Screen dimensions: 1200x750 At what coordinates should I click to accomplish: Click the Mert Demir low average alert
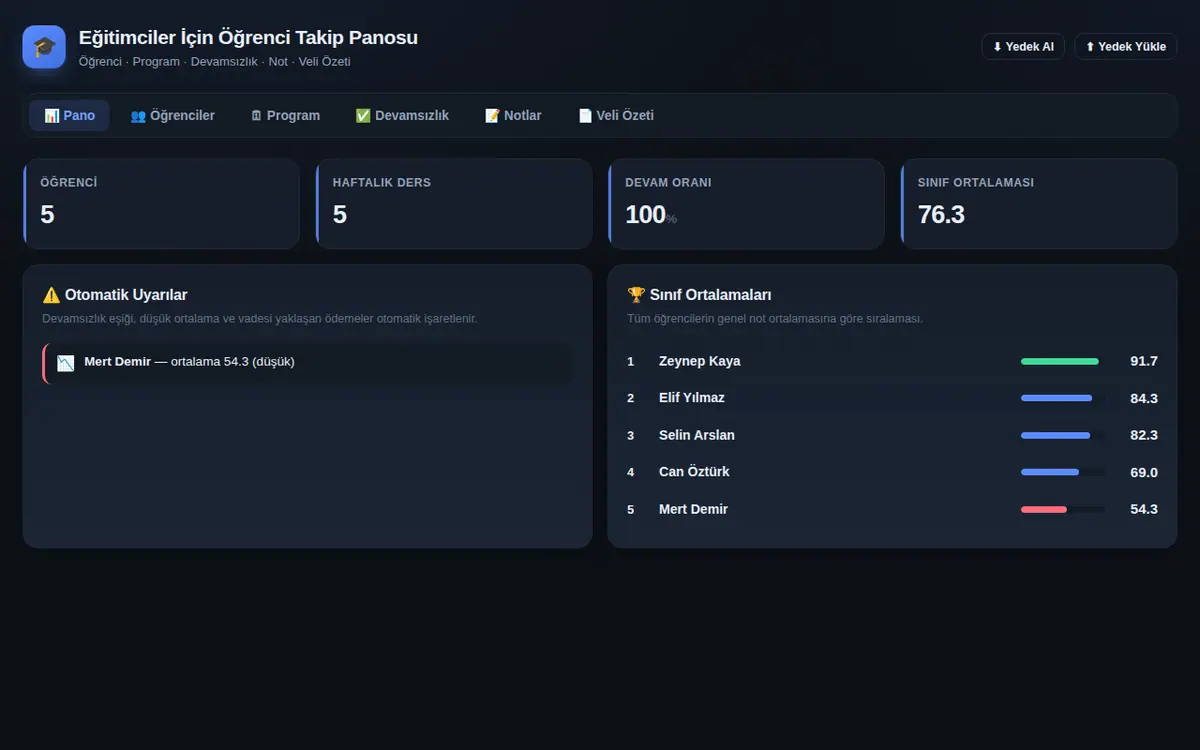pyautogui.click(x=308, y=362)
